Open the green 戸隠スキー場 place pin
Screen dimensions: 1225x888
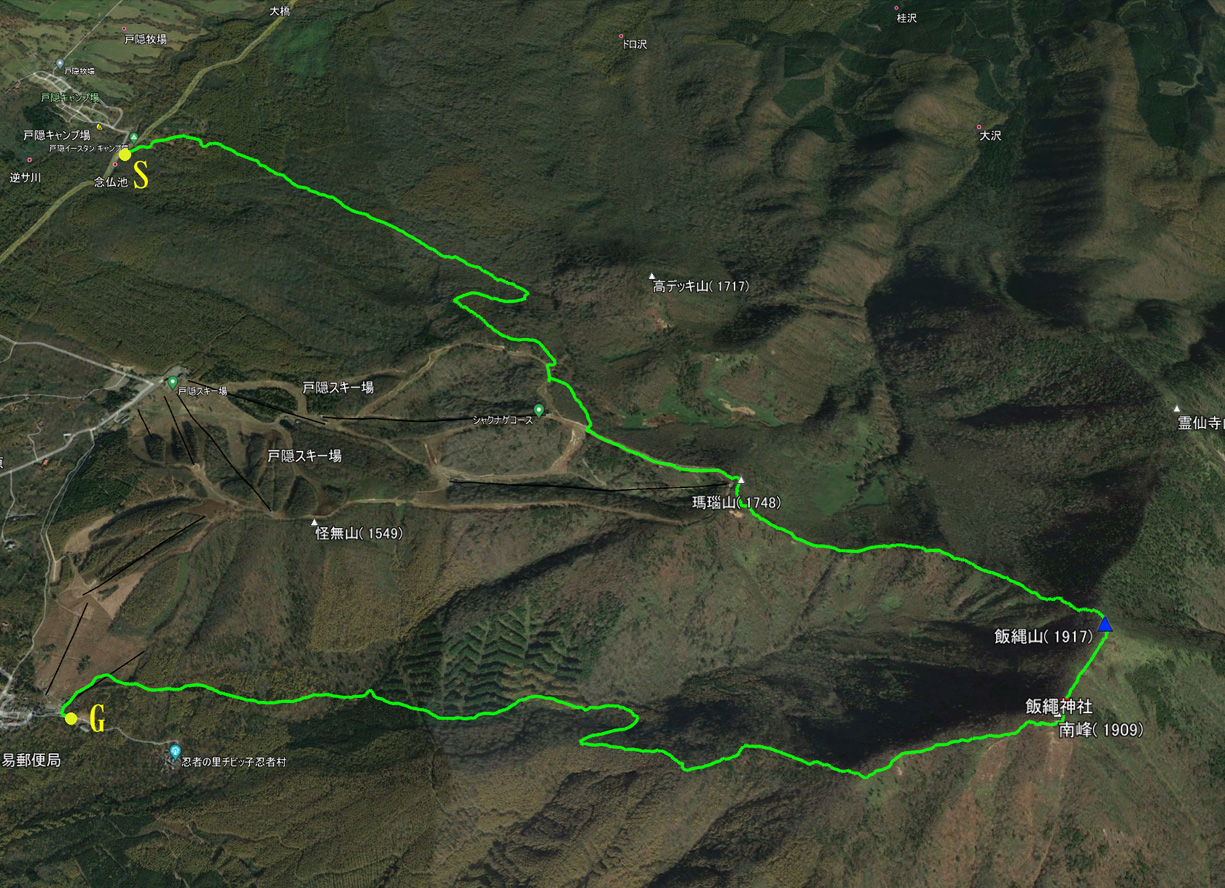(x=173, y=382)
